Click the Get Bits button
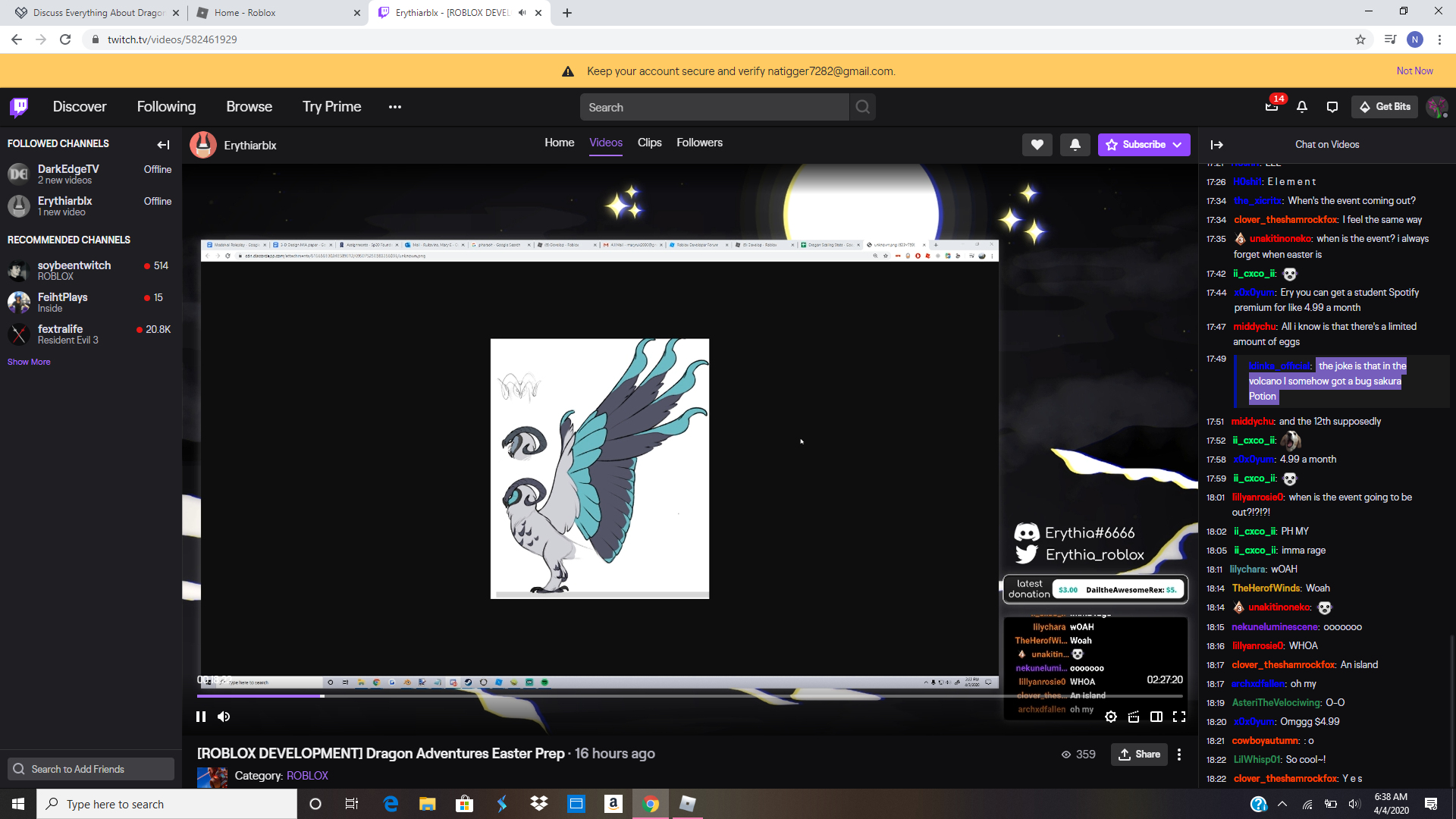The height and width of the screenshot is (819, 1456). (x=1385, y=107)
